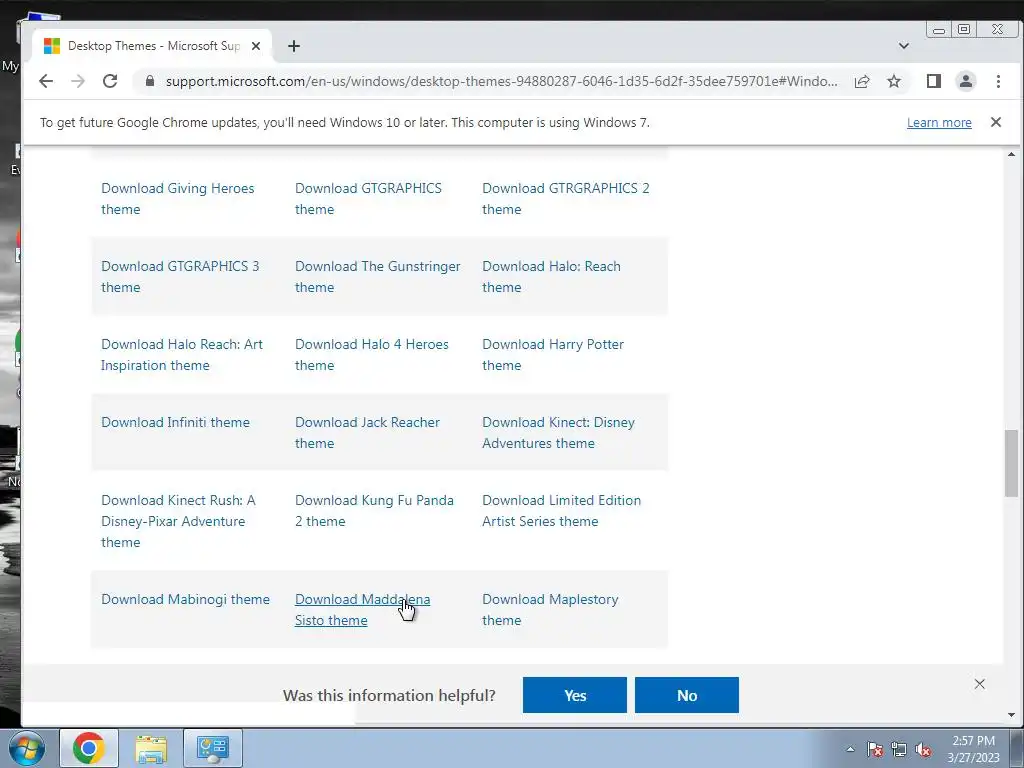Download Jack Reacher theme
The image size is (1024, 768).
pos(367,432)
